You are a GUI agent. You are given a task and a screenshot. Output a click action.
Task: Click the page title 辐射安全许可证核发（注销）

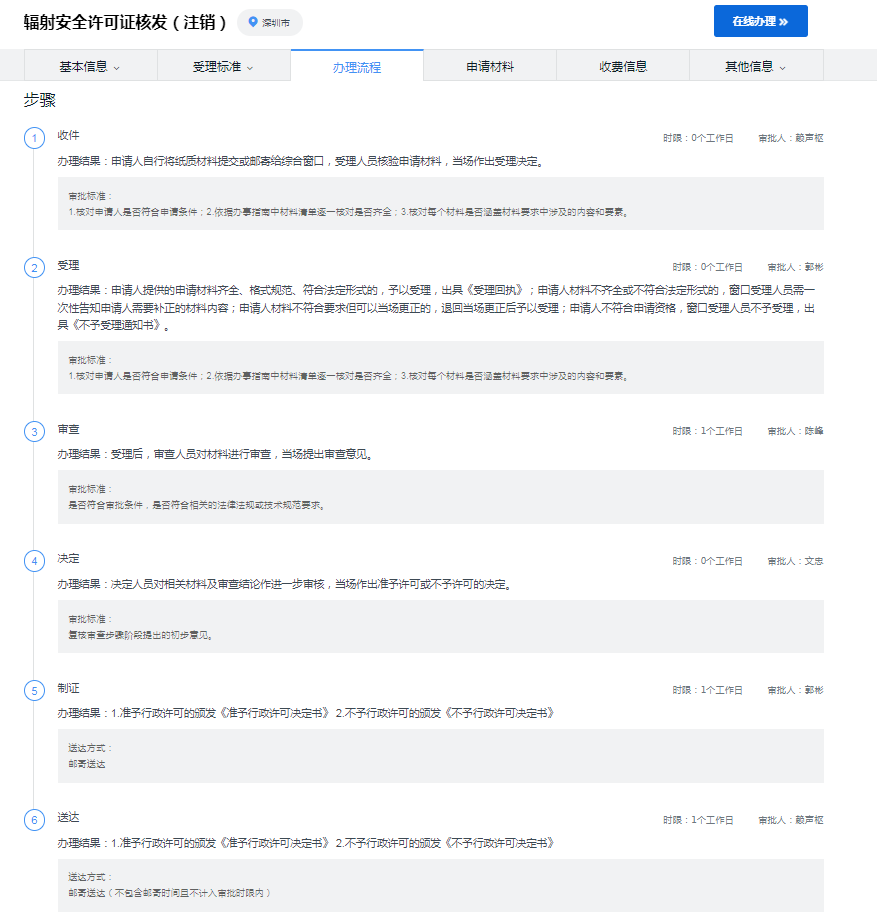click(125, 22)
